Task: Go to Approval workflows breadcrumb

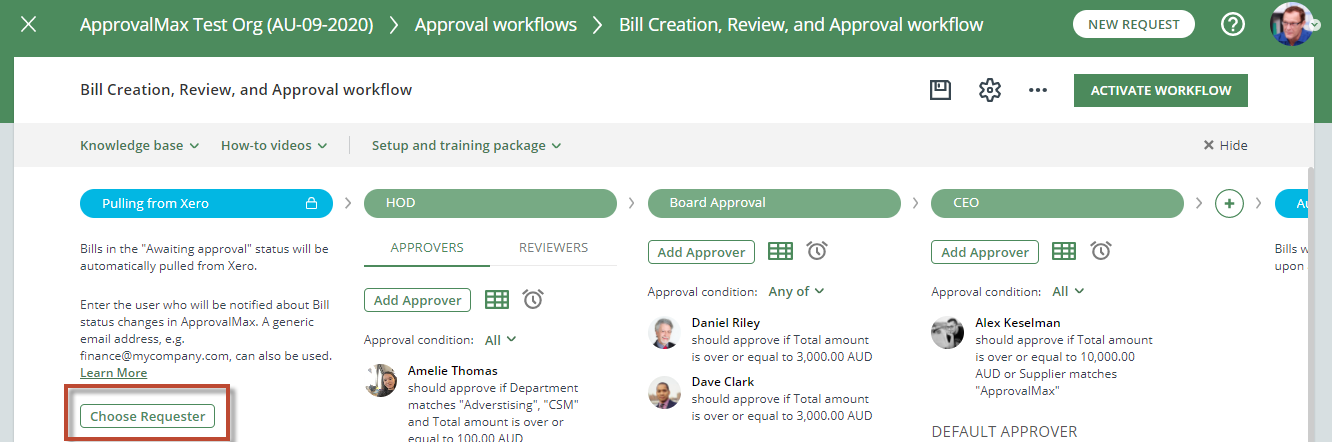Action: coord(496,24)
